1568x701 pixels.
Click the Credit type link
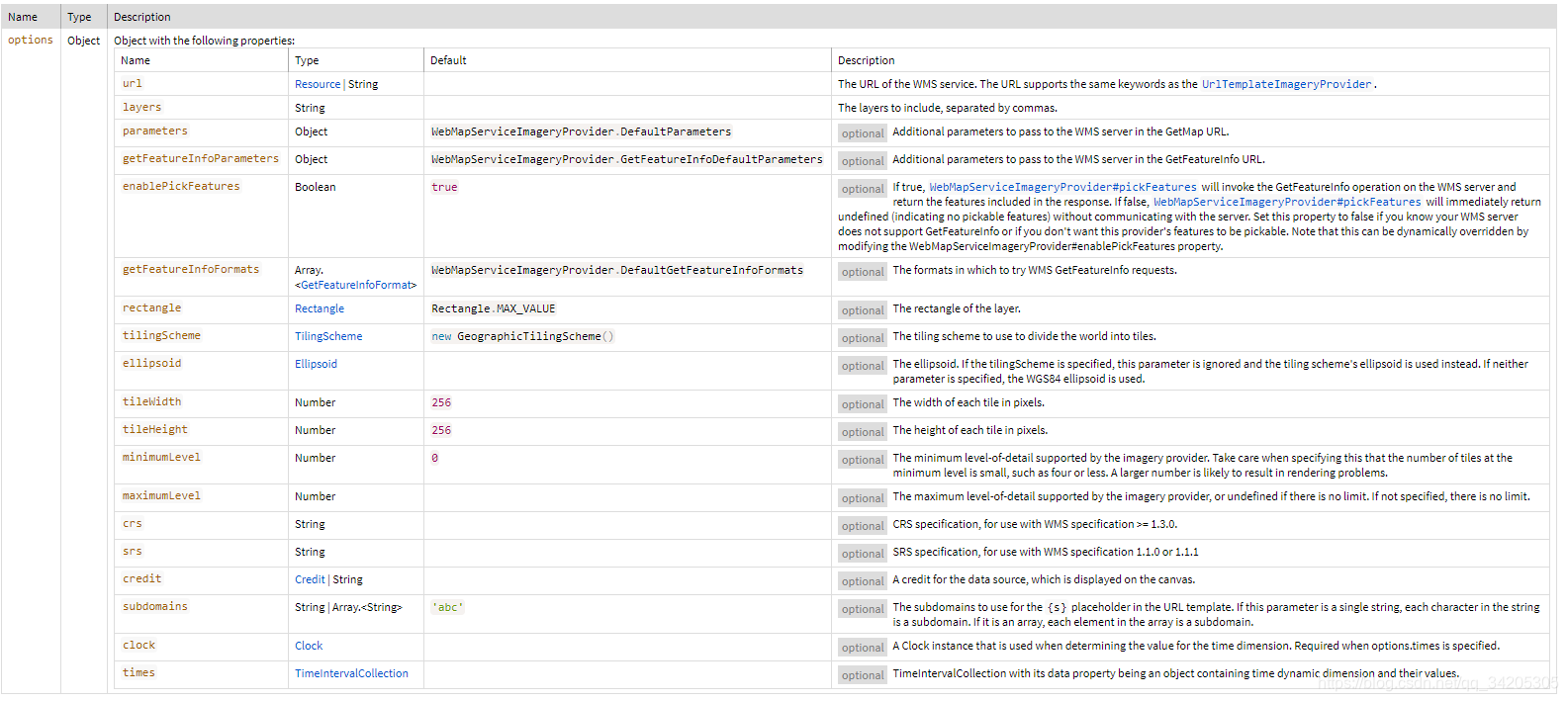310,579
